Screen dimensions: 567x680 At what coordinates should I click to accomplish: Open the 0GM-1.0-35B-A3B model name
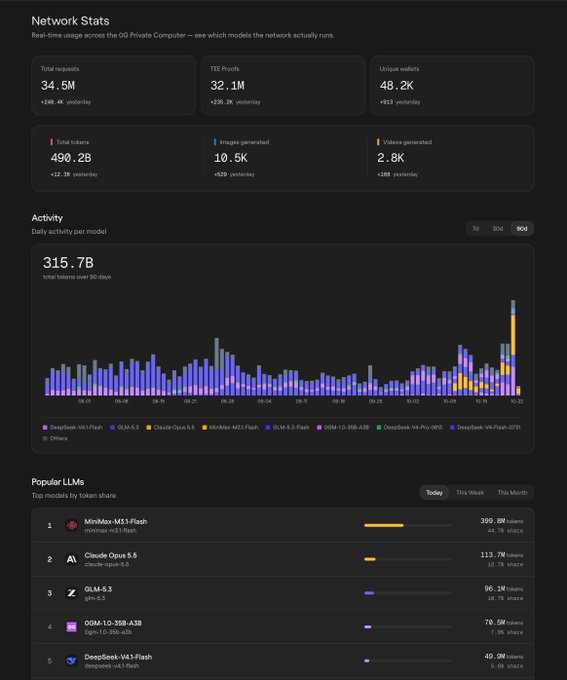click(x=113, y=623)
